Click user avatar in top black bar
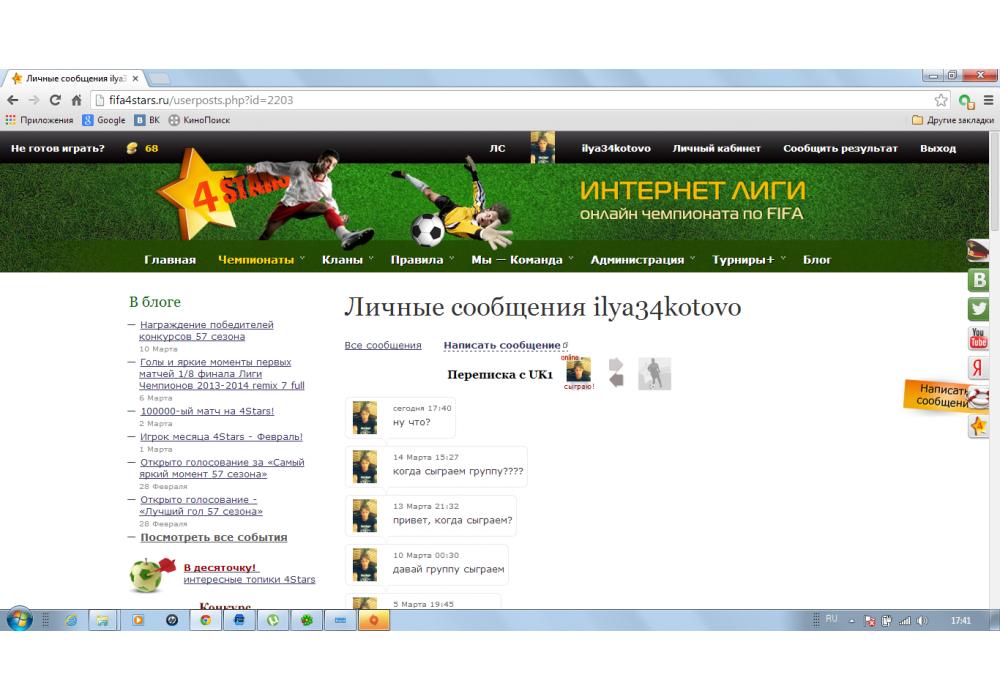 [x=543, y=147]
